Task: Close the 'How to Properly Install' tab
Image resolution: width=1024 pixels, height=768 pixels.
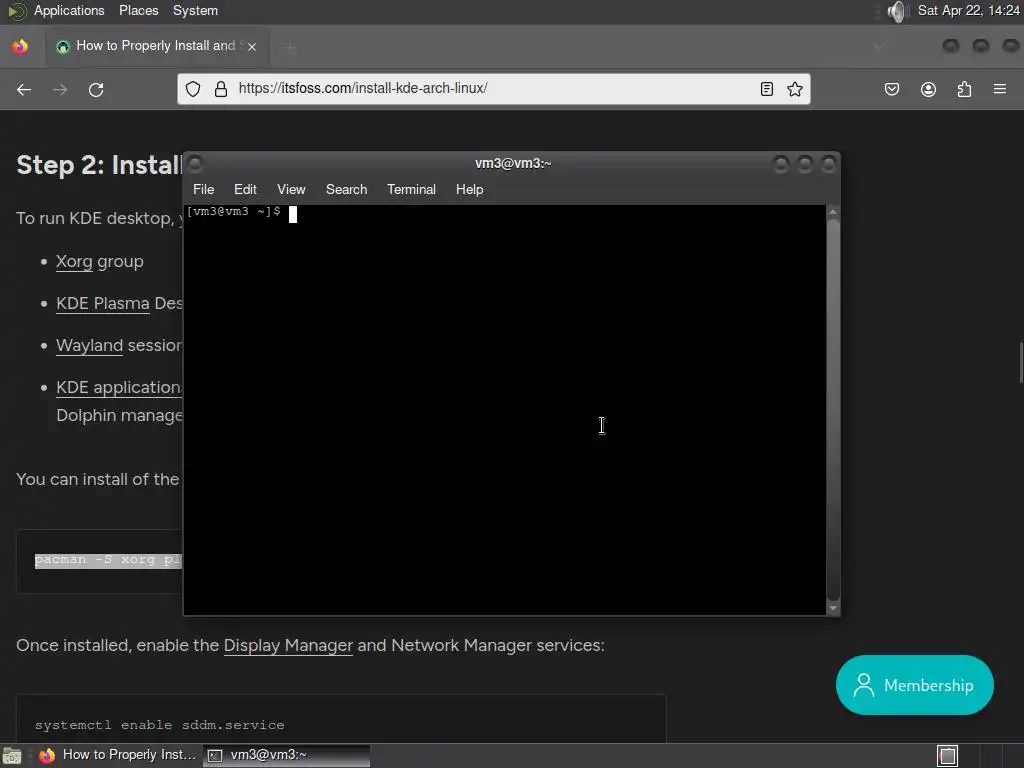Action: tap(252, 46)
